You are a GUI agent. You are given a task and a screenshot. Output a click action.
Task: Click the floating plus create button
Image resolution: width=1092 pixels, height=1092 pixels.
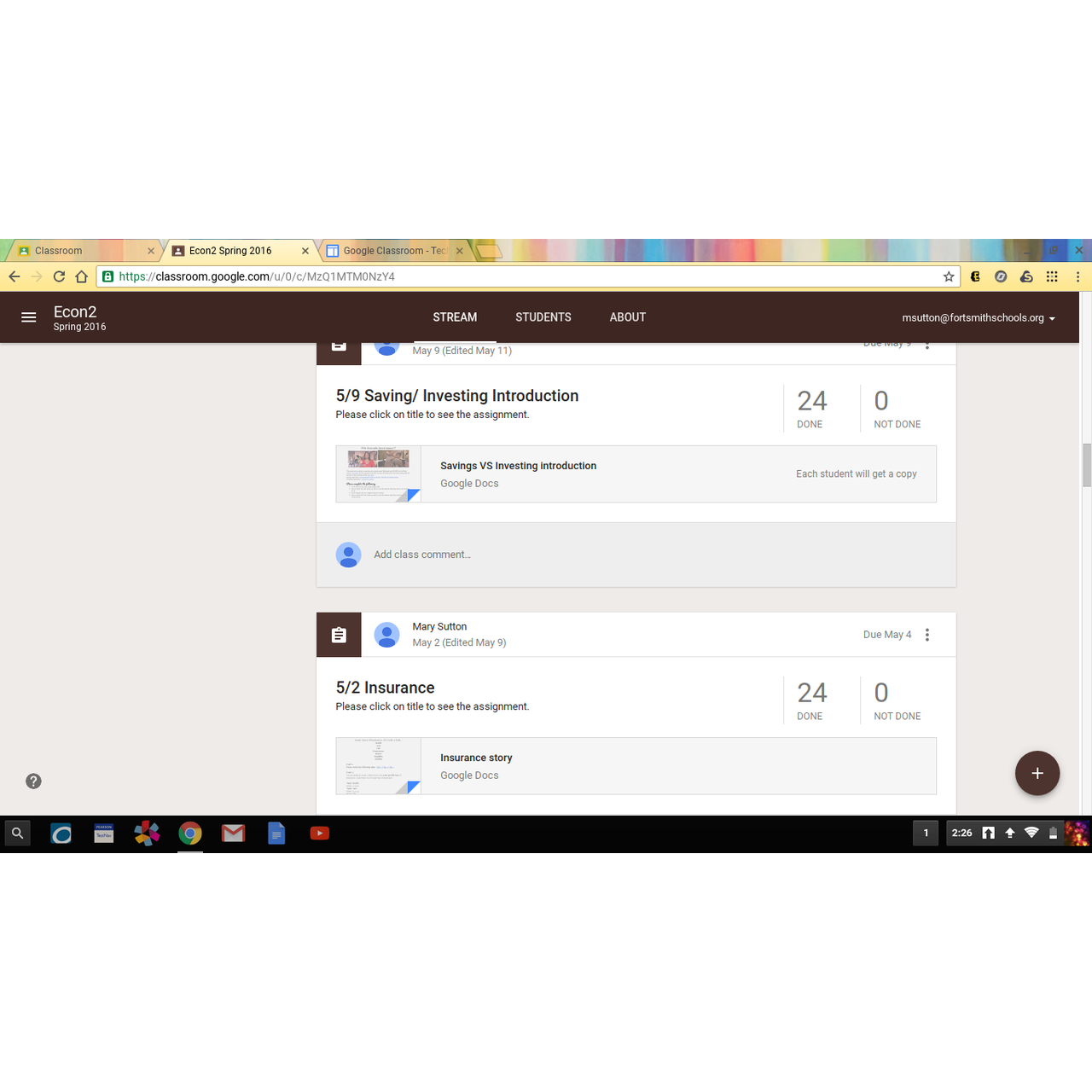pyautogui.click(x=1037, y=773)
